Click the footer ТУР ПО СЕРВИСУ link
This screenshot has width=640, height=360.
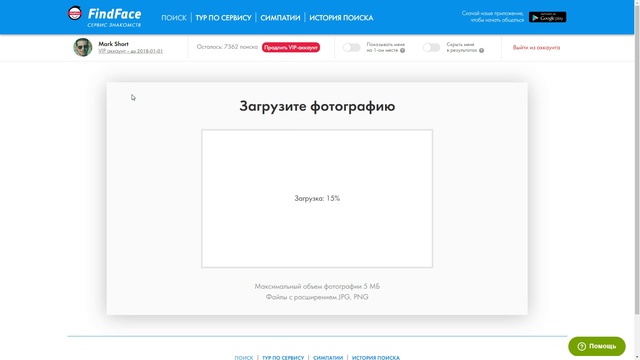click(x=283, y=358)
